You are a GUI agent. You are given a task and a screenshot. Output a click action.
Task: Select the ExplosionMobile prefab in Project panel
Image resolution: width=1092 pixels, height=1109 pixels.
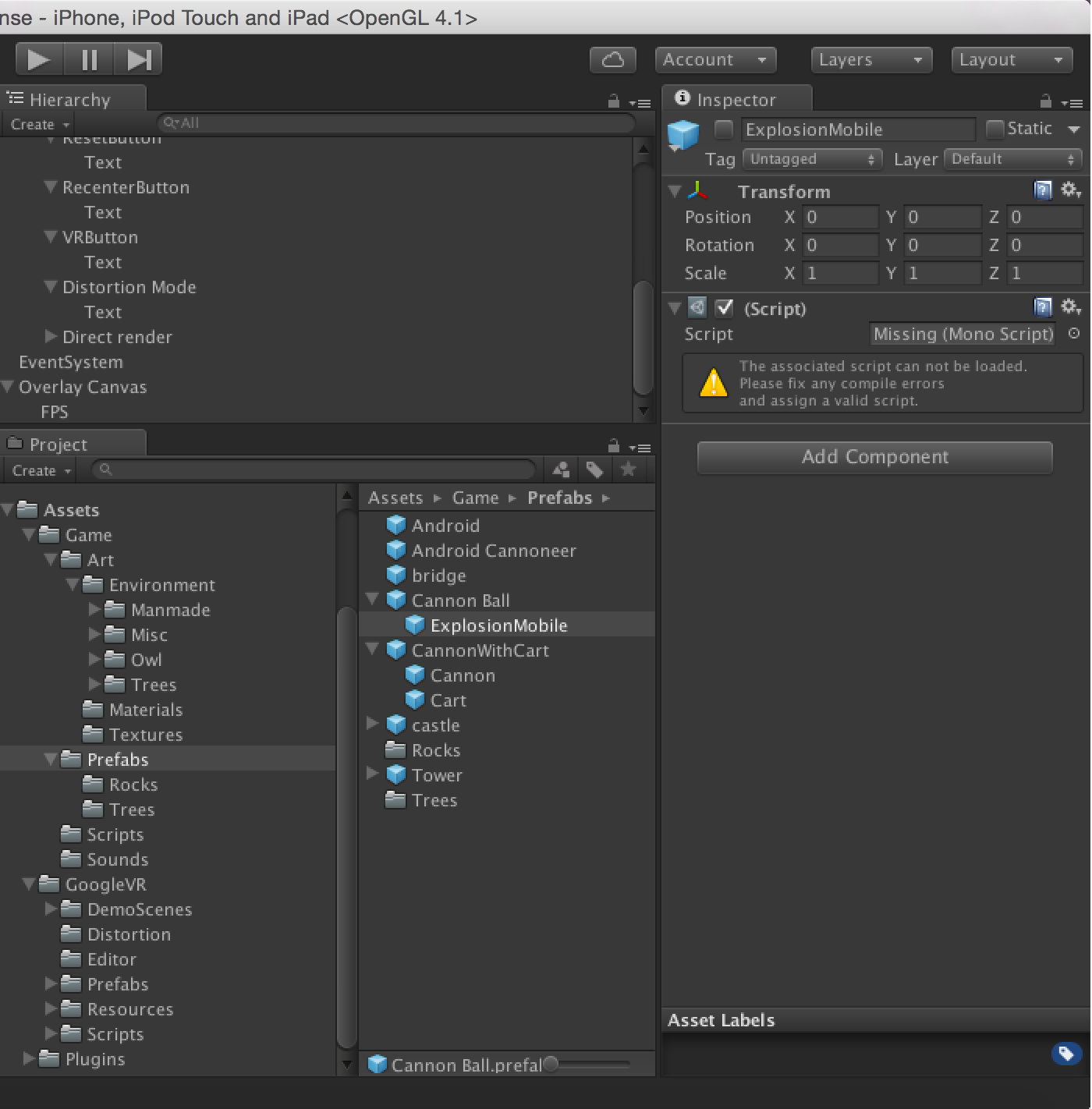pyautogui.click(x=498, y=625)
